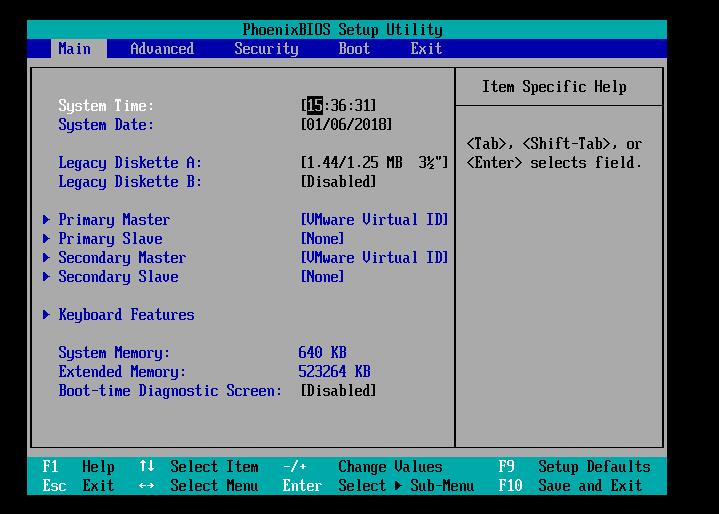Toggle the Boot-time Diagnostic Screen value
Image resolution: width=719 pixels, height=514 pixels.
coord(338,391)
